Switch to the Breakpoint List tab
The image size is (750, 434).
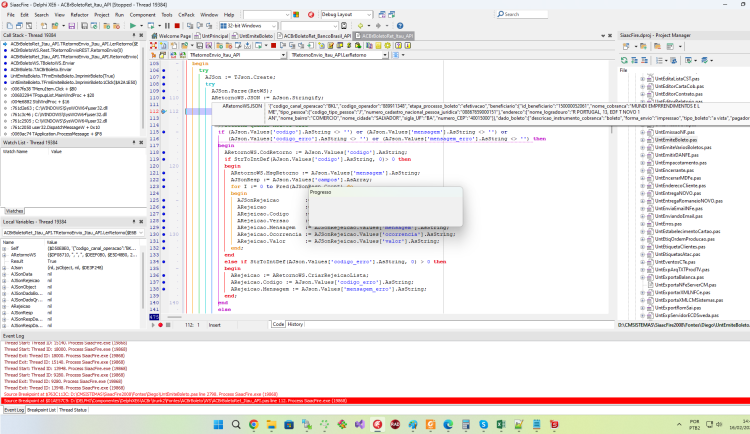[x=41, y=410]
